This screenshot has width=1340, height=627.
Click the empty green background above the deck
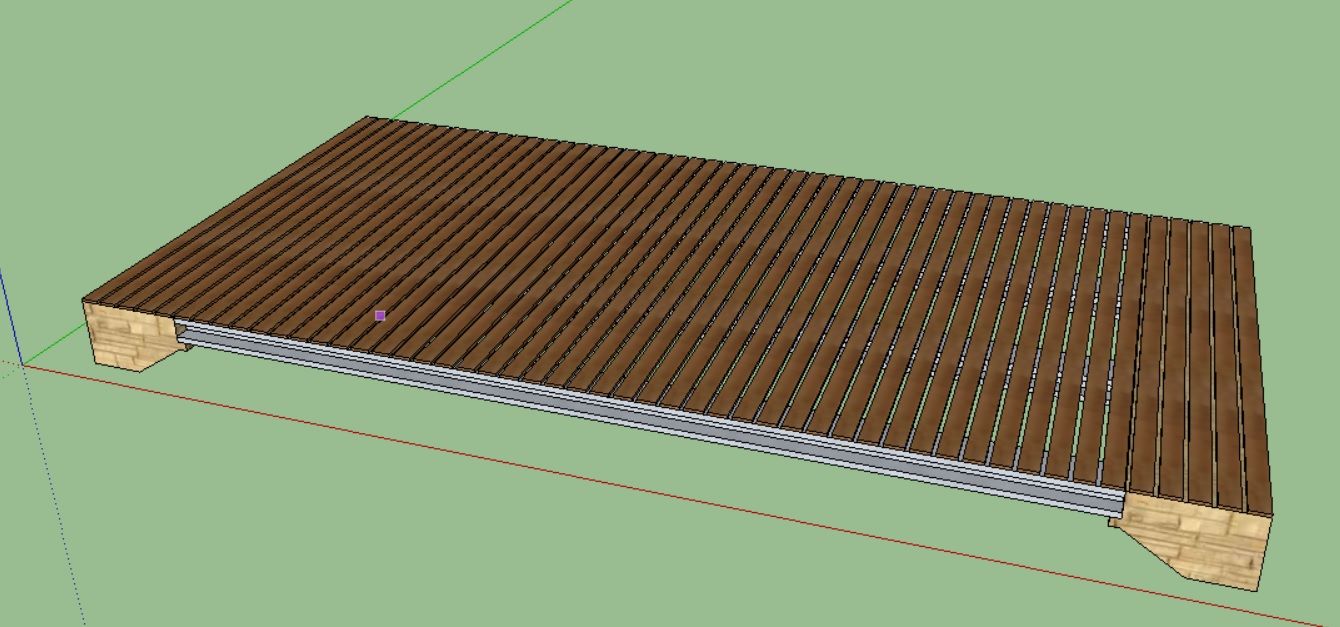coord(900,60)
